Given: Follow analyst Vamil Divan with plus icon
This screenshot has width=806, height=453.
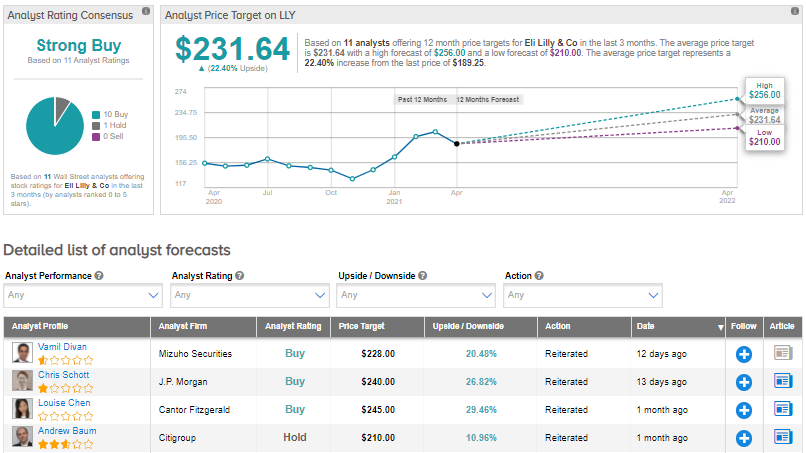Looking at the screenshot, I should [743, 354].
